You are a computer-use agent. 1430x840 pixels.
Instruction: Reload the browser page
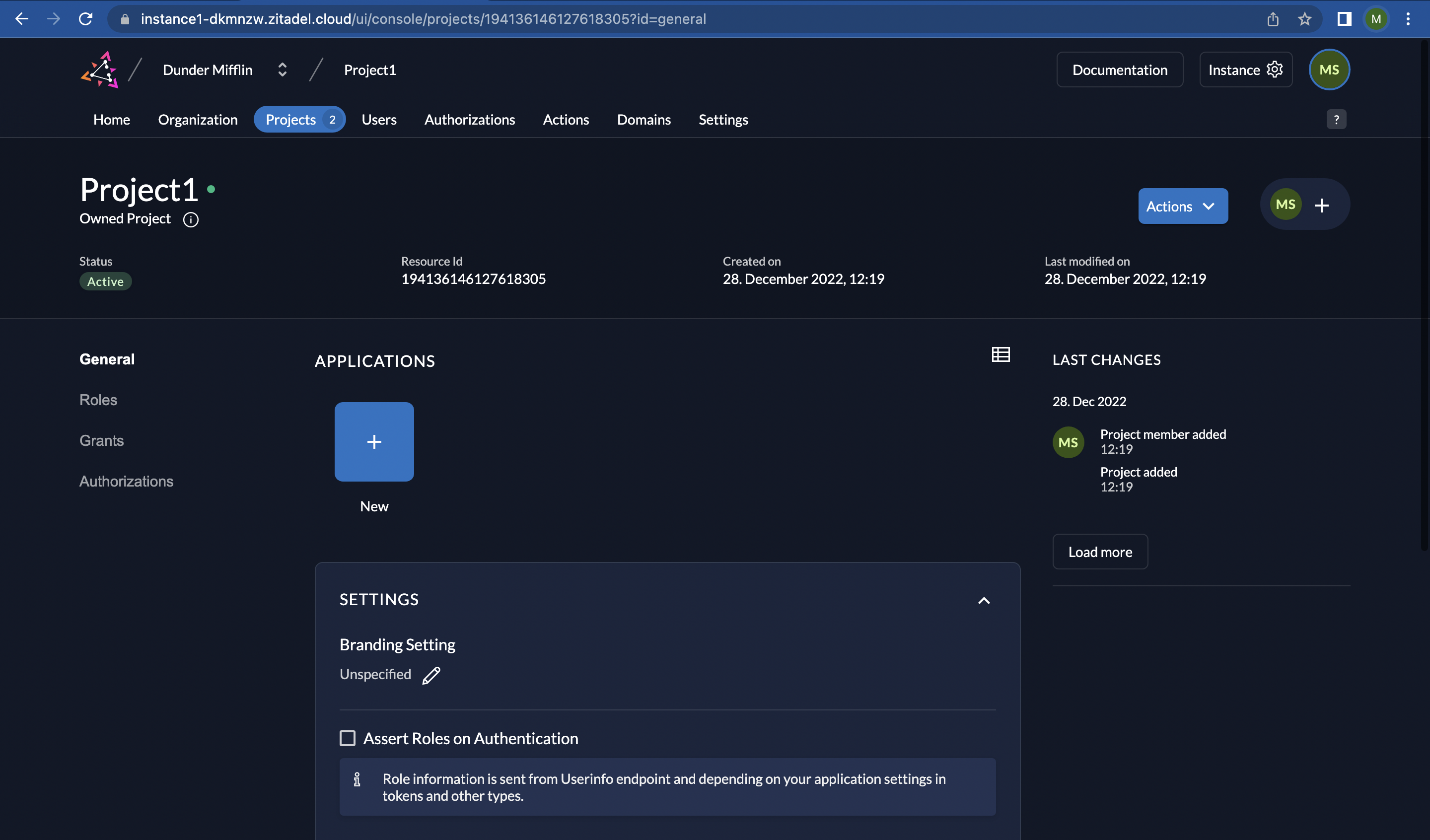[x=86, y=19]
